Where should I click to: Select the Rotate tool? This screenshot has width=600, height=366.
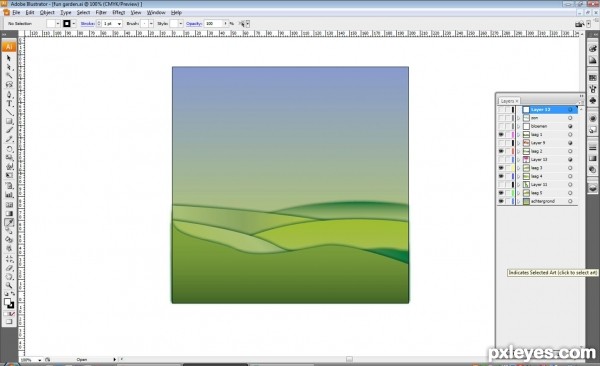pos(9,149)
